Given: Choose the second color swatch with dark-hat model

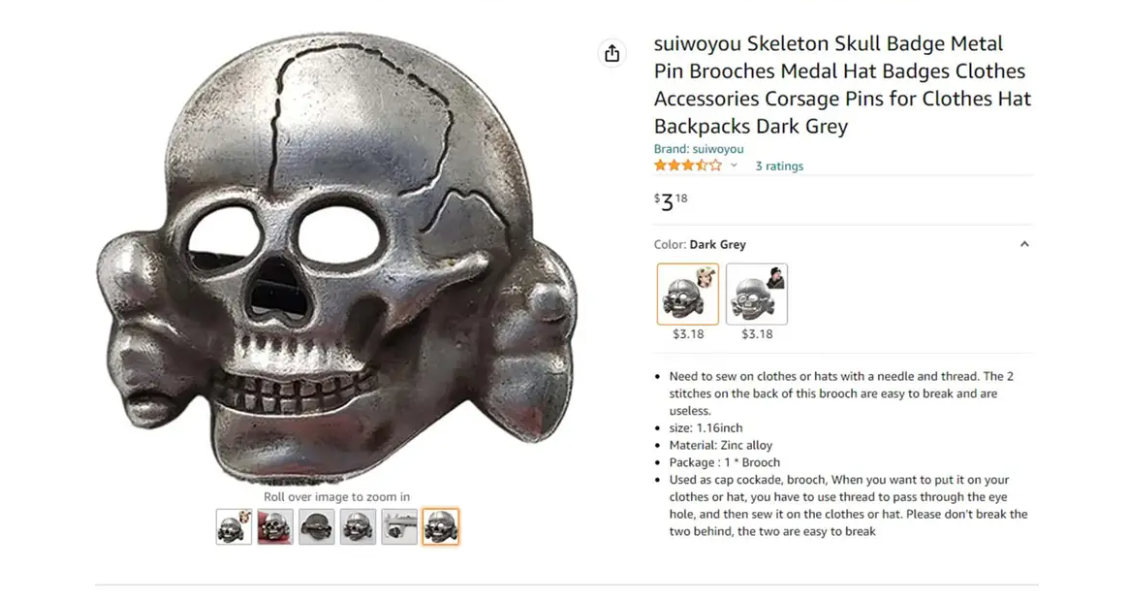Looking at the screenshot, I should point(757,294).
